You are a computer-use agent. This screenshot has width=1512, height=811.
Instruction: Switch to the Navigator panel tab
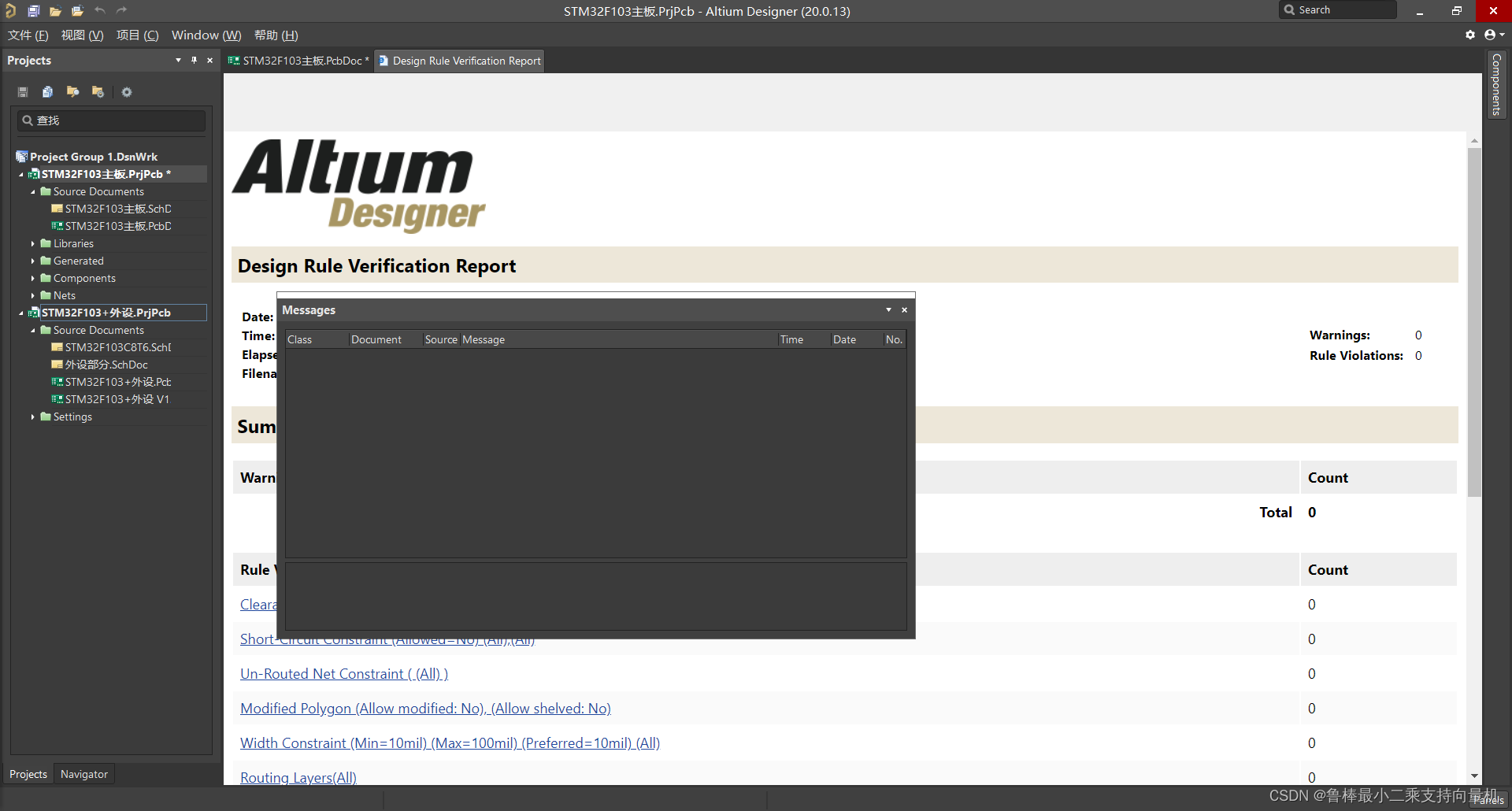click(x=84, y=774)
